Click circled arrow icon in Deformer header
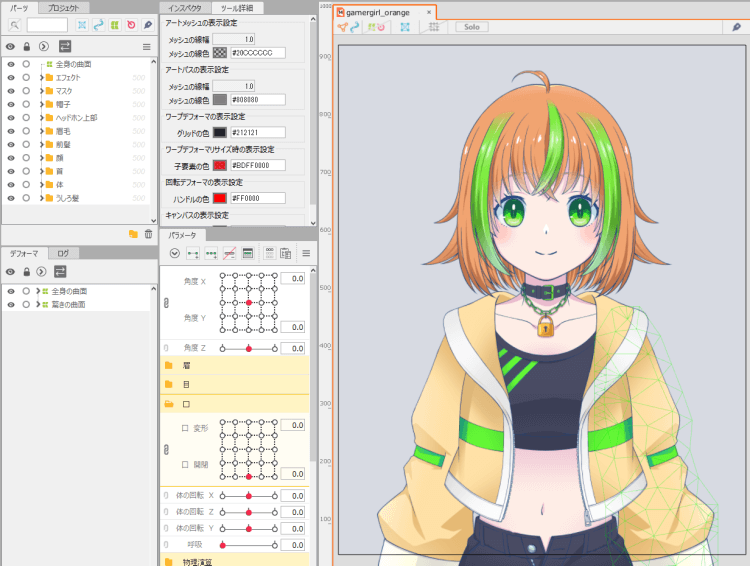Image resolution: width=750 pixels, height=566 pixels. [x=42, y=272]
